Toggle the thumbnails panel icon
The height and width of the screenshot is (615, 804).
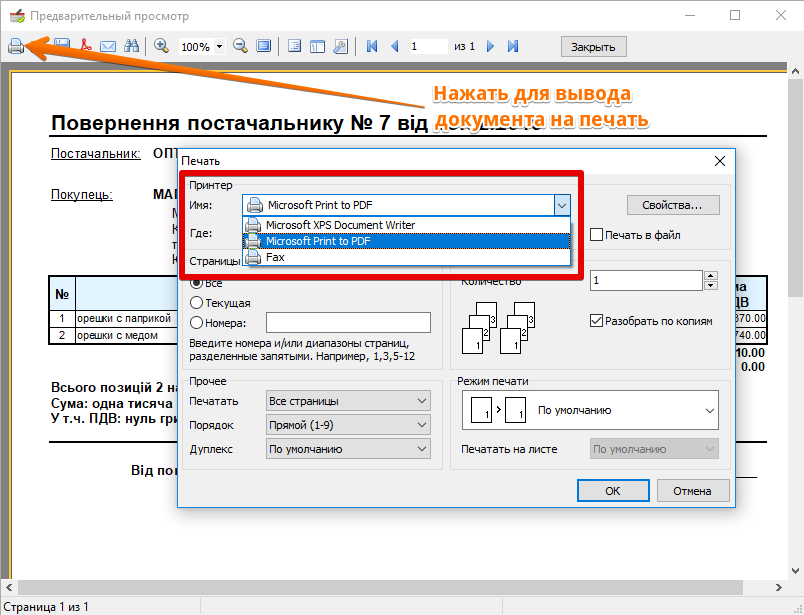317,46
